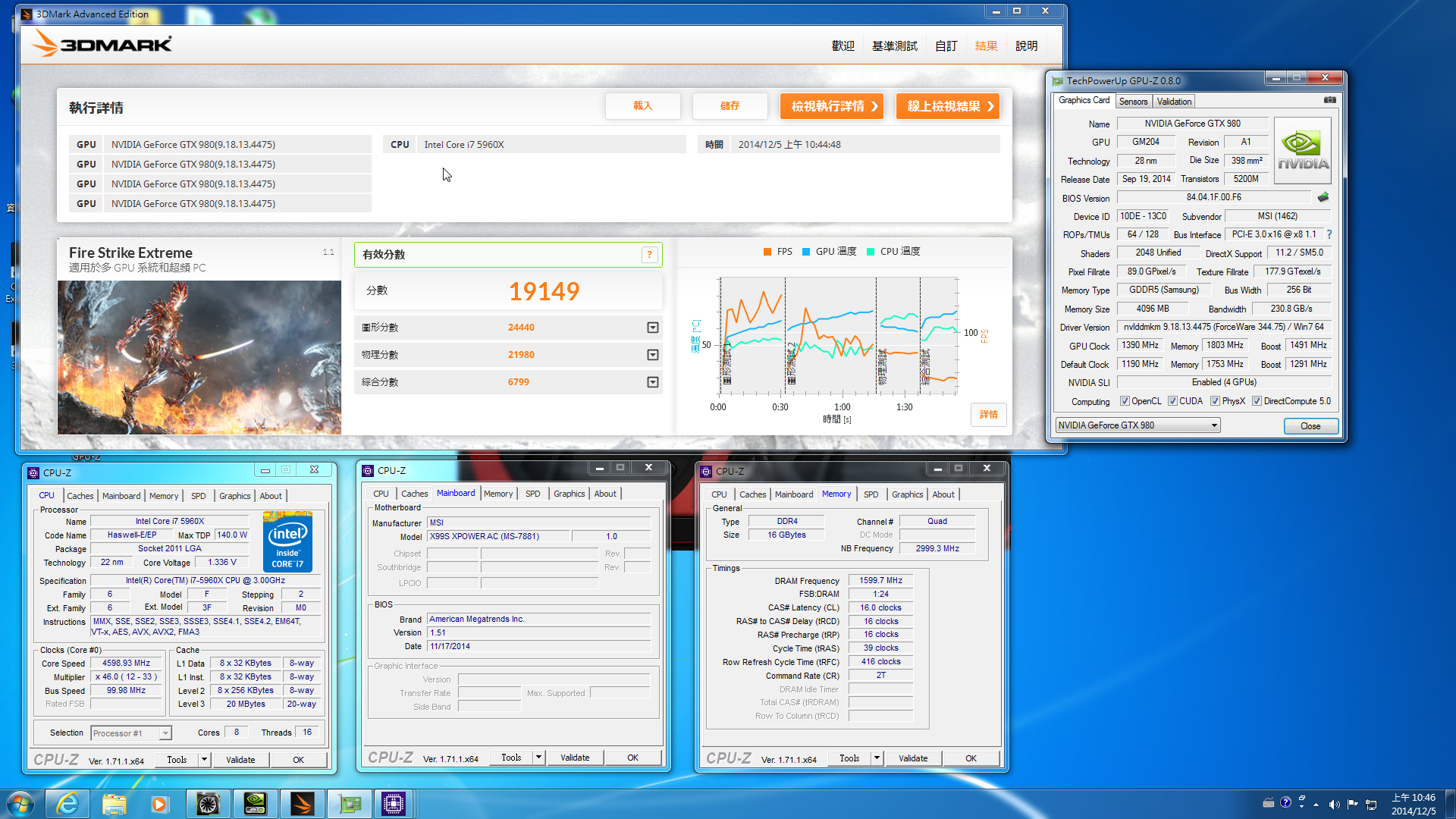This screenshot has height=819, width=1456.
Task: Toggle the DirectCompute 5.0 checkbox
Action: (1257, 401)
